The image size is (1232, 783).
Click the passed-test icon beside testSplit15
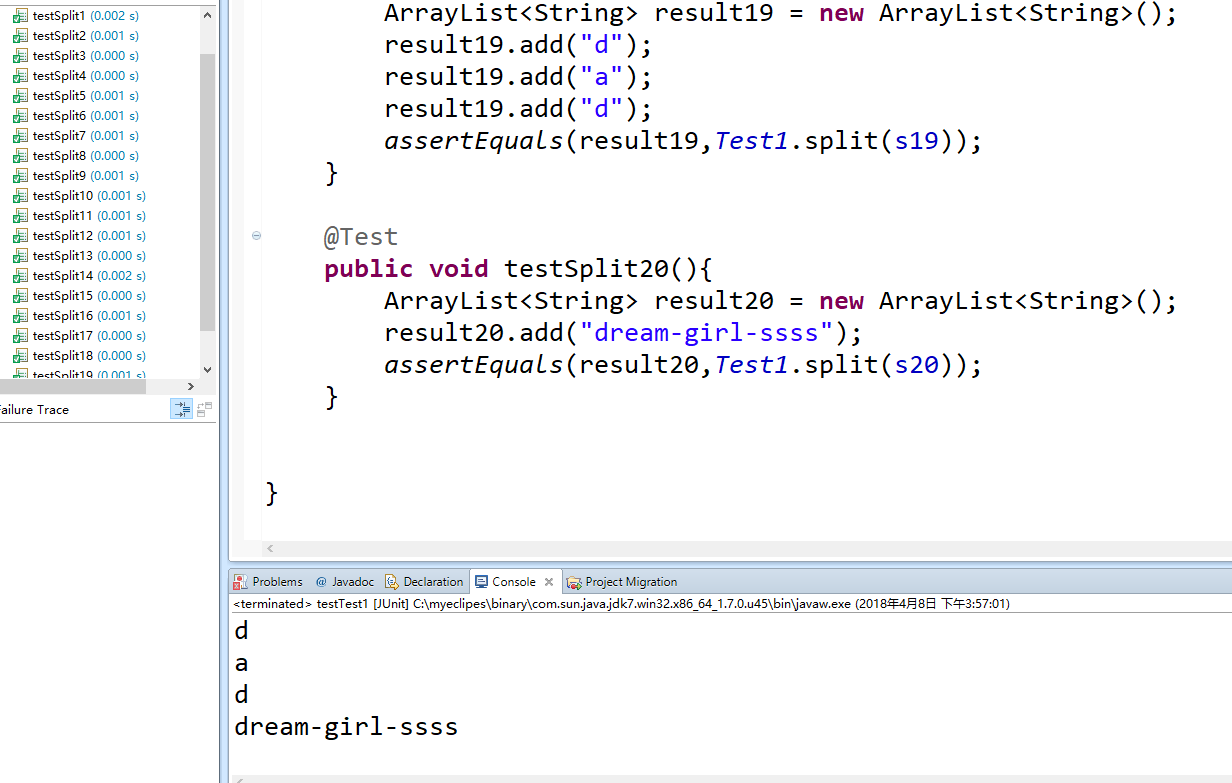click(20, 296)
